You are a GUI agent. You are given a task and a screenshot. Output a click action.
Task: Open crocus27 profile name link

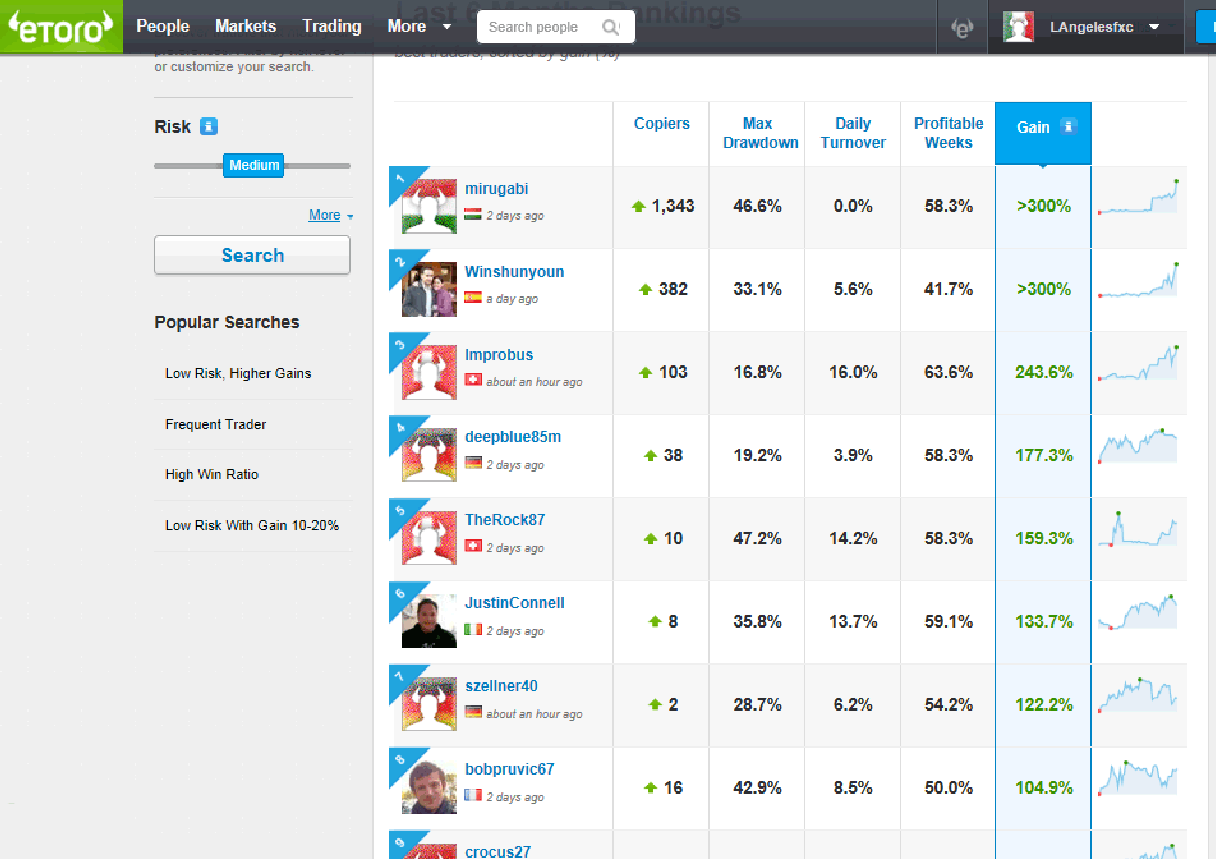[498, 851]
